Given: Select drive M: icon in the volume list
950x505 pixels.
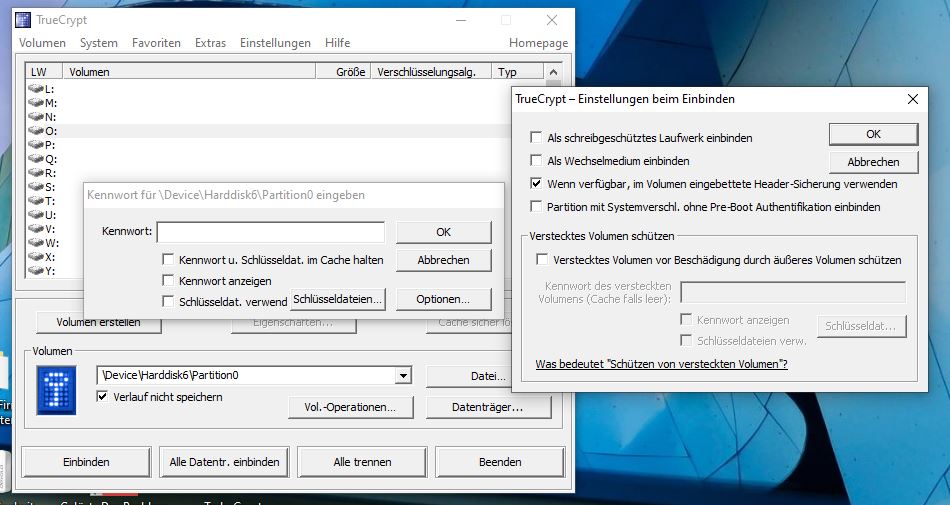Looking at the screenshot, I should tap(36, 102).
